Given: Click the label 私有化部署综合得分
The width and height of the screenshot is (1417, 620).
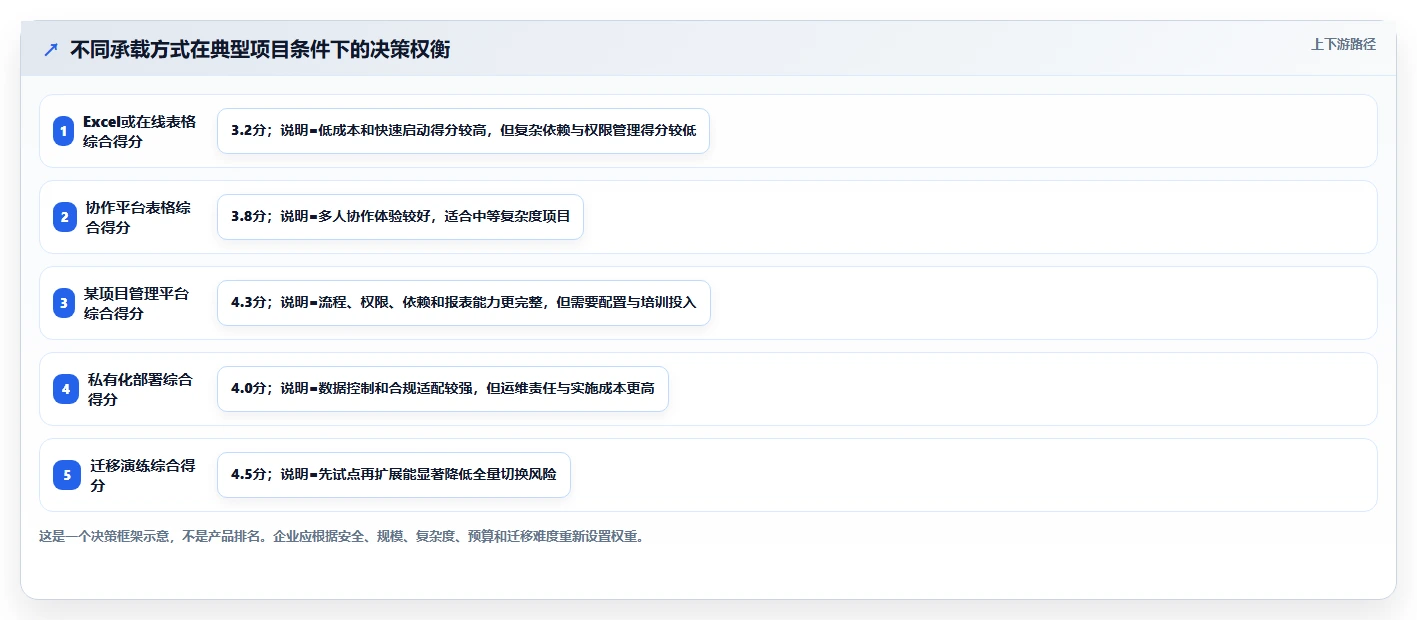Looking at the screenshot, I should pyautogui.click(x=140, y=389).
